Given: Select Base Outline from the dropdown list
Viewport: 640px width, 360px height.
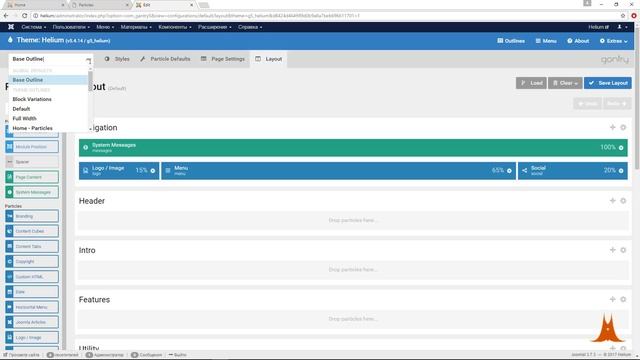Looking at the screenshot, I should (x=48, y=80).
